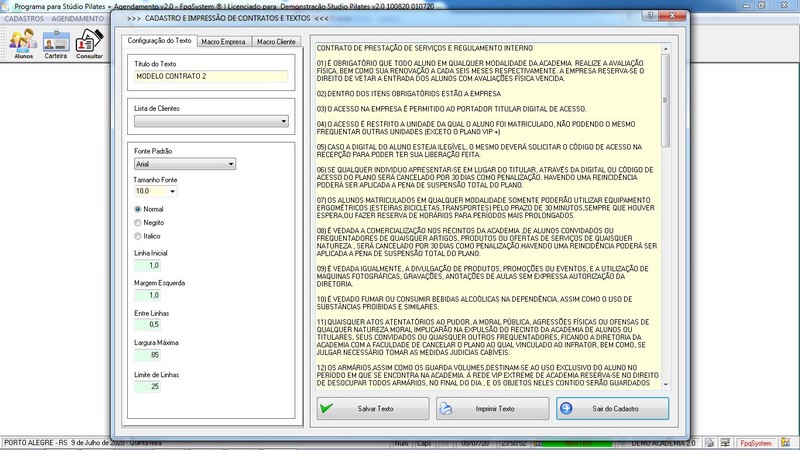Click the contract clause 03 text line

point(452,109)
